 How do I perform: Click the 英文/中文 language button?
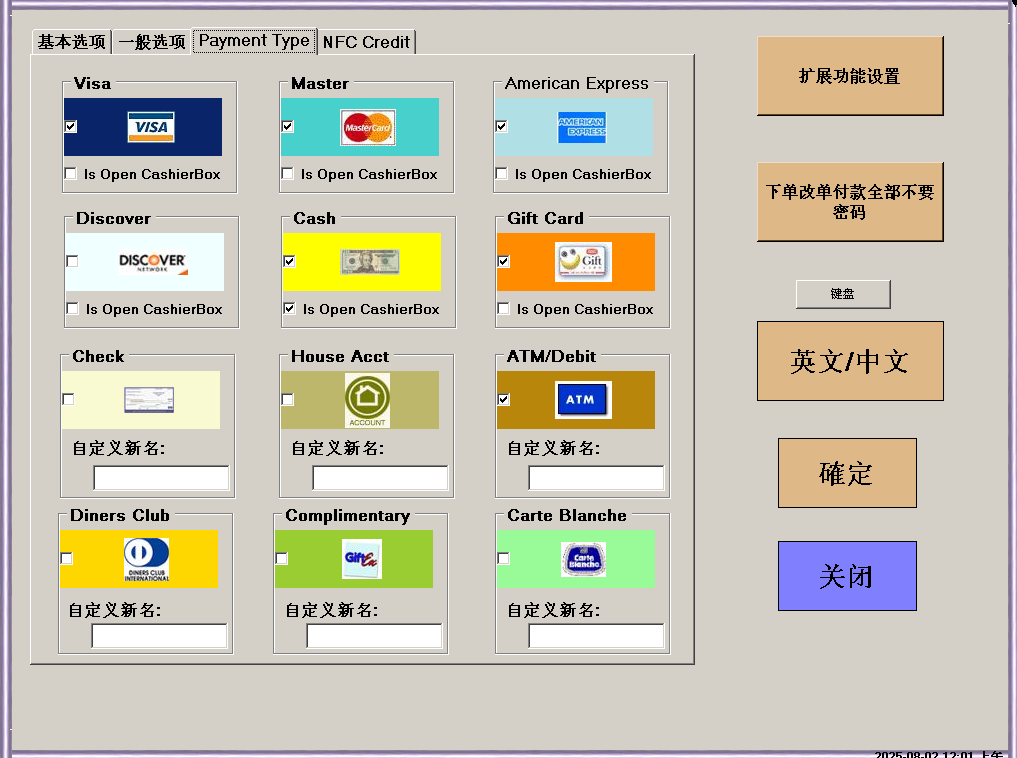(x=849, y=361)
